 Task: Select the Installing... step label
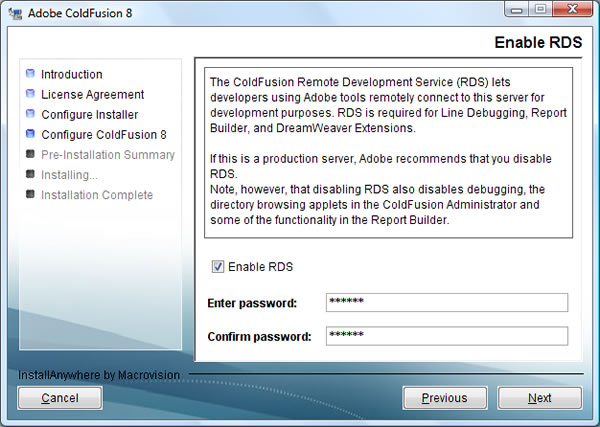point(69,175)
